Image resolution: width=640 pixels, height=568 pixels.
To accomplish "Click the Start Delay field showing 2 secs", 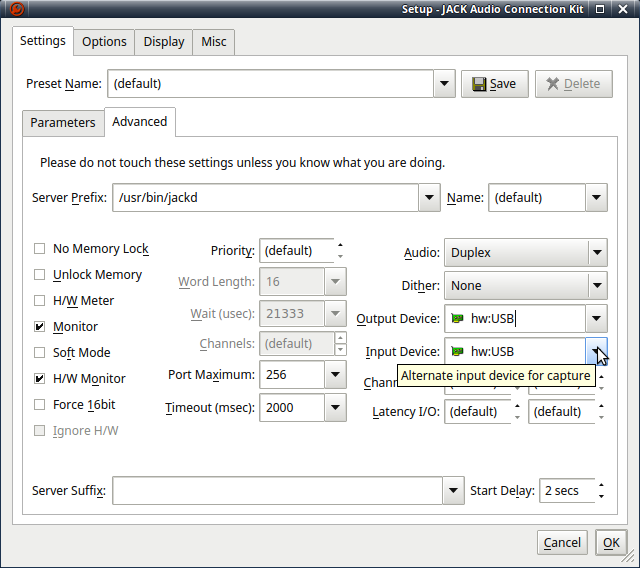I will pos(567,490).
